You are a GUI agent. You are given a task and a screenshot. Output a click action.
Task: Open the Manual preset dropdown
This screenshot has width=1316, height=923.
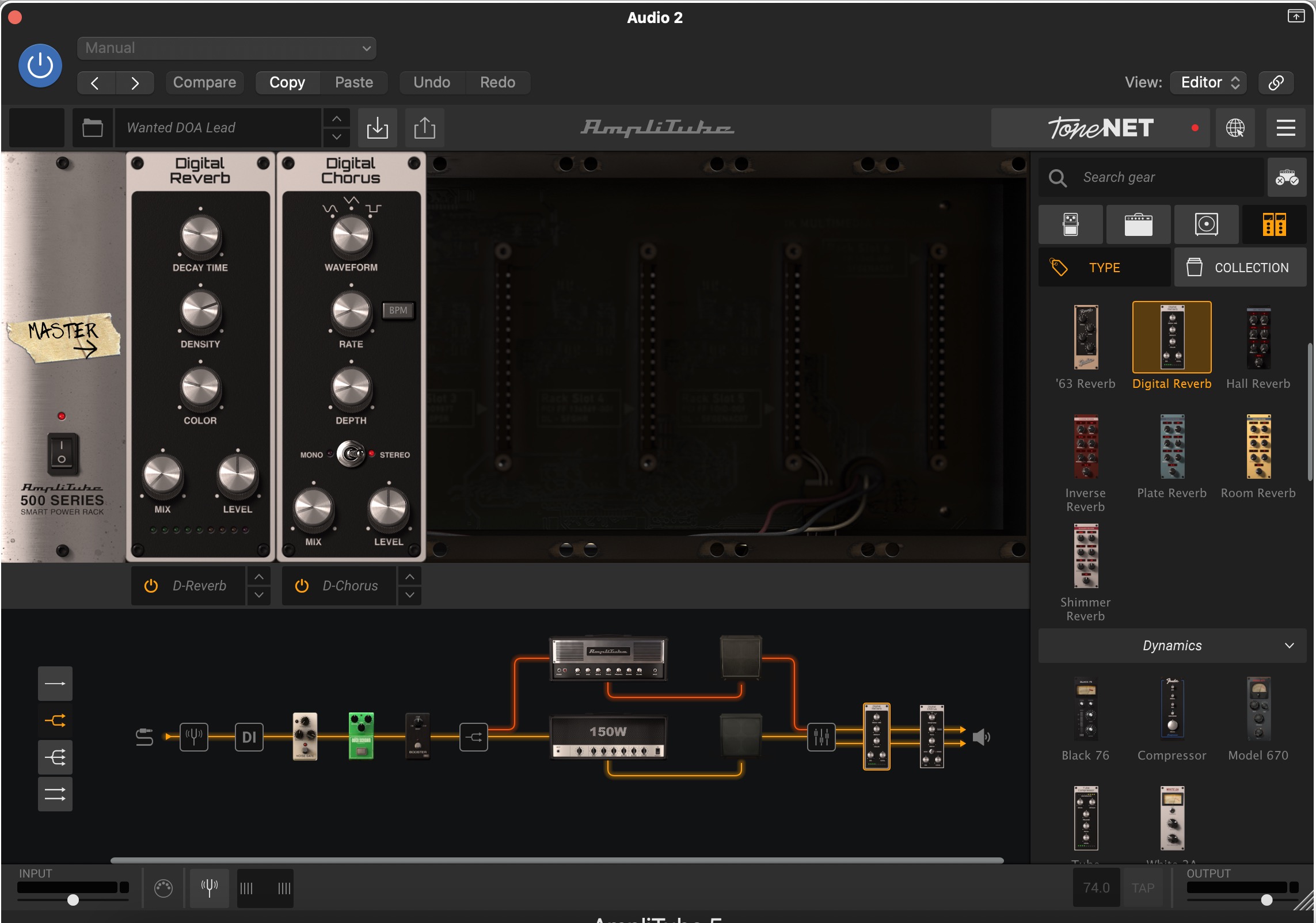coord(226,48)
